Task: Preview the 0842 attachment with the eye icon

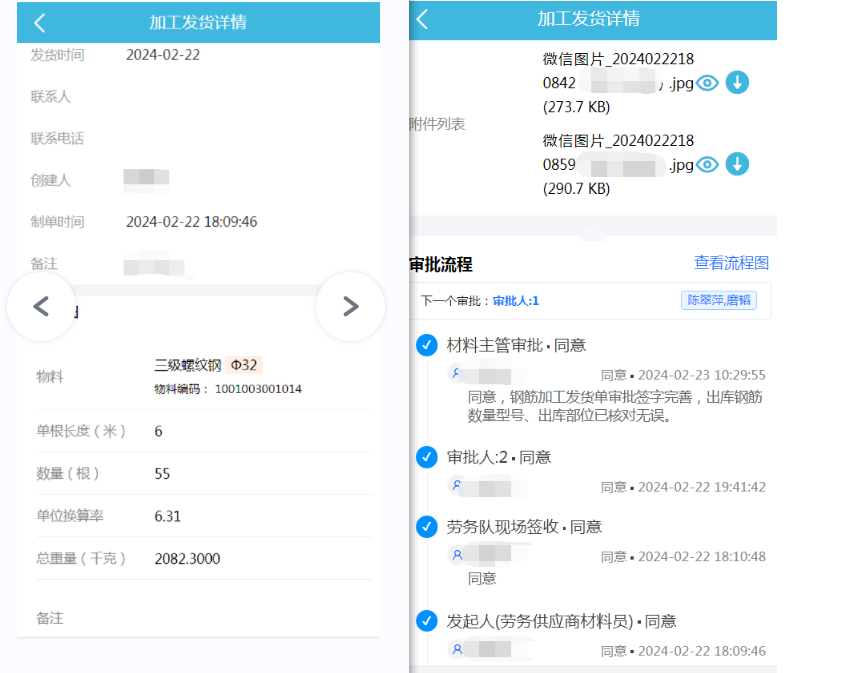Action: (708, 83)
